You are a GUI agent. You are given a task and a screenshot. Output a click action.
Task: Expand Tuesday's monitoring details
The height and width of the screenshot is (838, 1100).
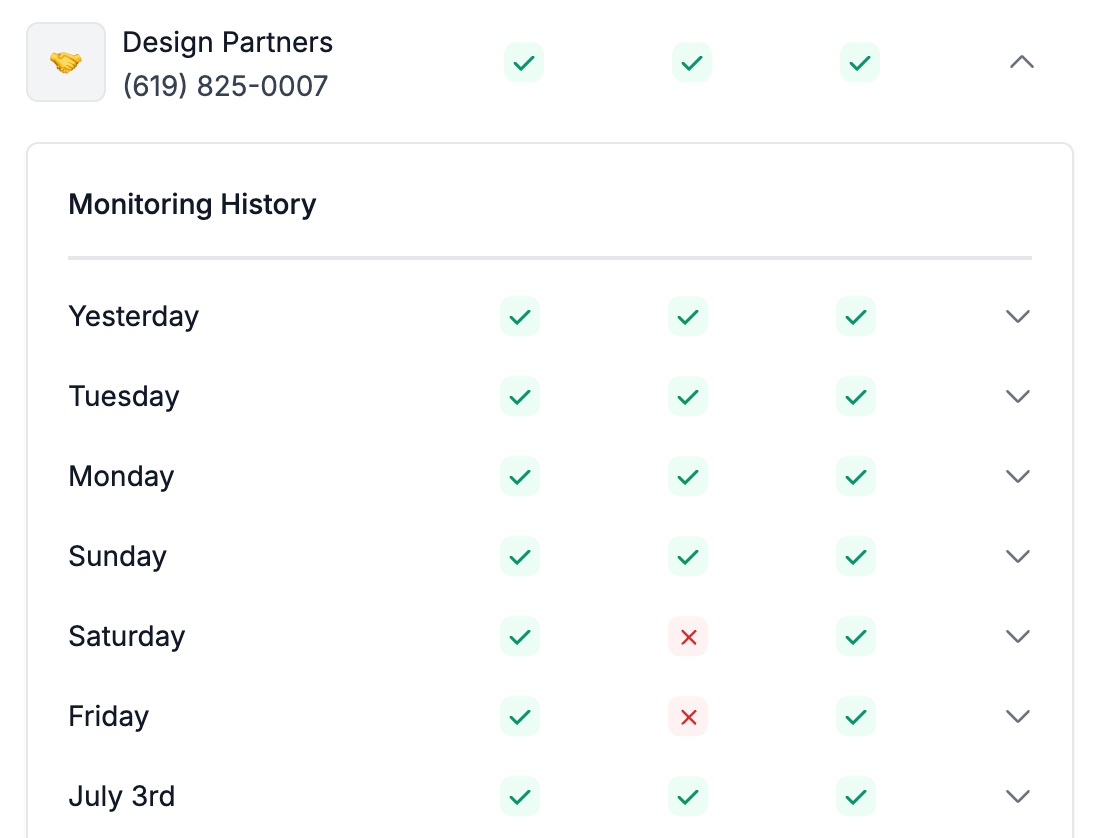1017,396
